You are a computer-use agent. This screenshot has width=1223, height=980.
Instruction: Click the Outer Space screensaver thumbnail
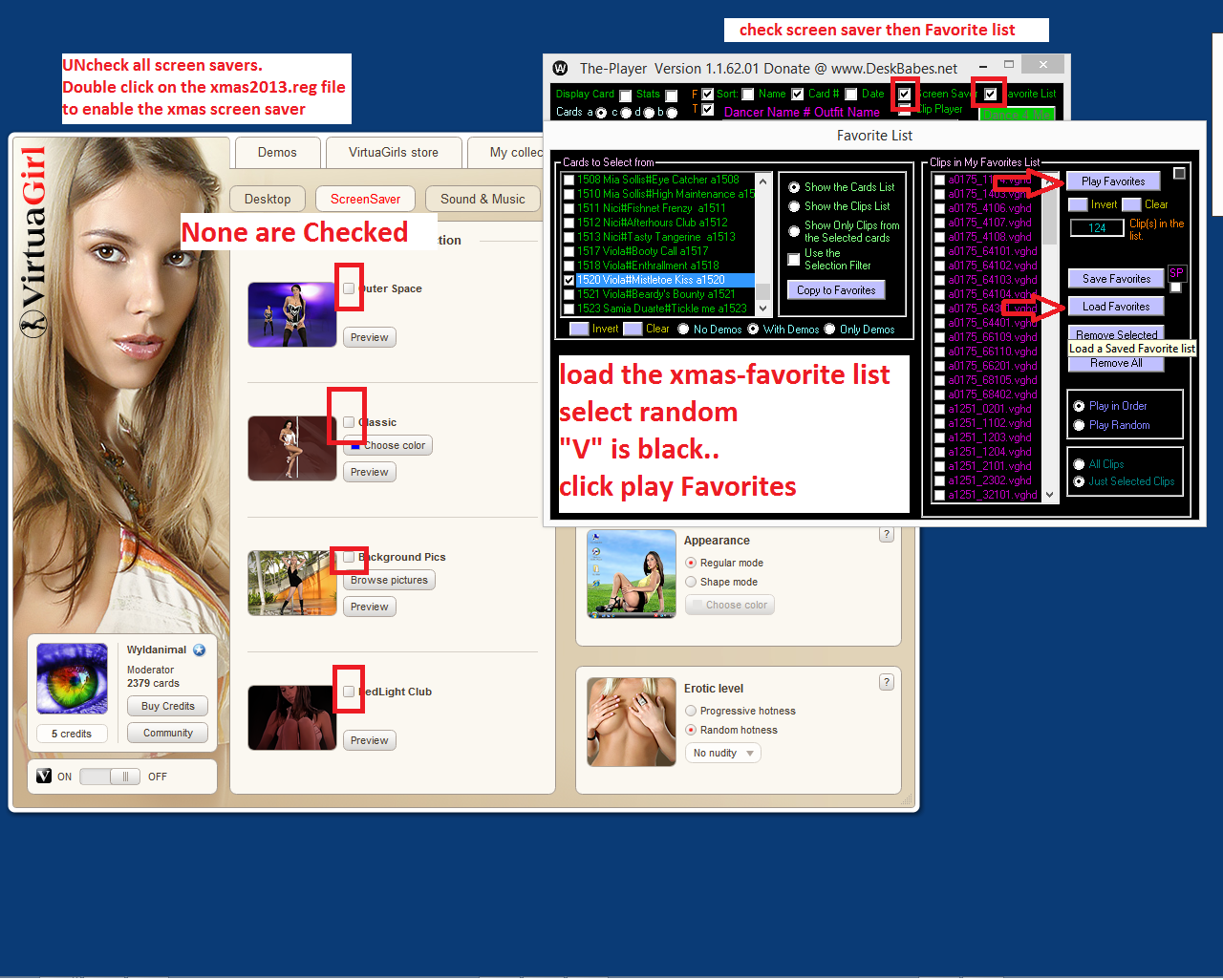[x=291, y=314]
